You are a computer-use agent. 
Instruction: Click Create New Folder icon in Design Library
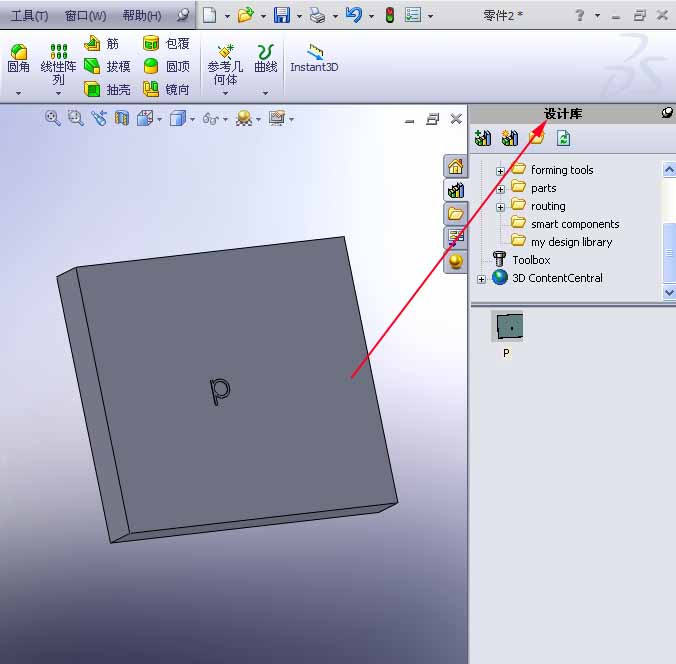click(x=536, y=138)
